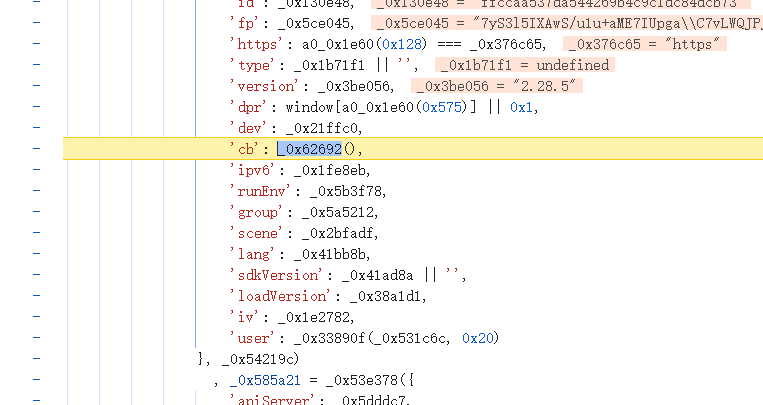Click the _0x1b71f1 = undefined inline value
763x405 pixels.
522,65
